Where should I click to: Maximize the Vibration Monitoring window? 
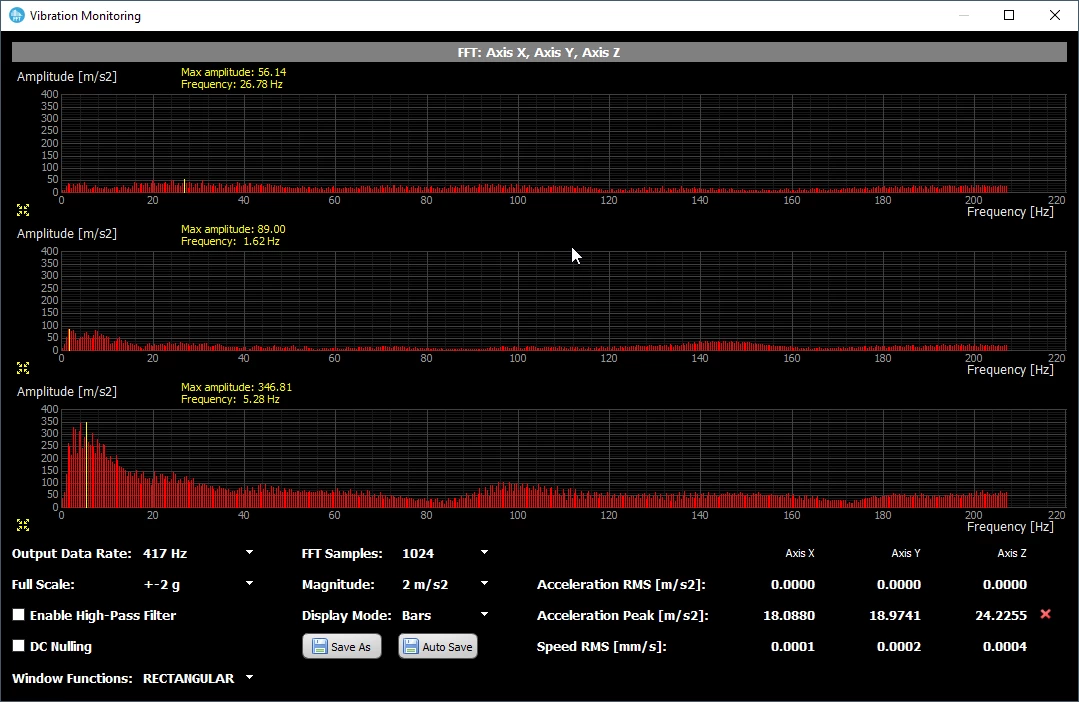1009,15
